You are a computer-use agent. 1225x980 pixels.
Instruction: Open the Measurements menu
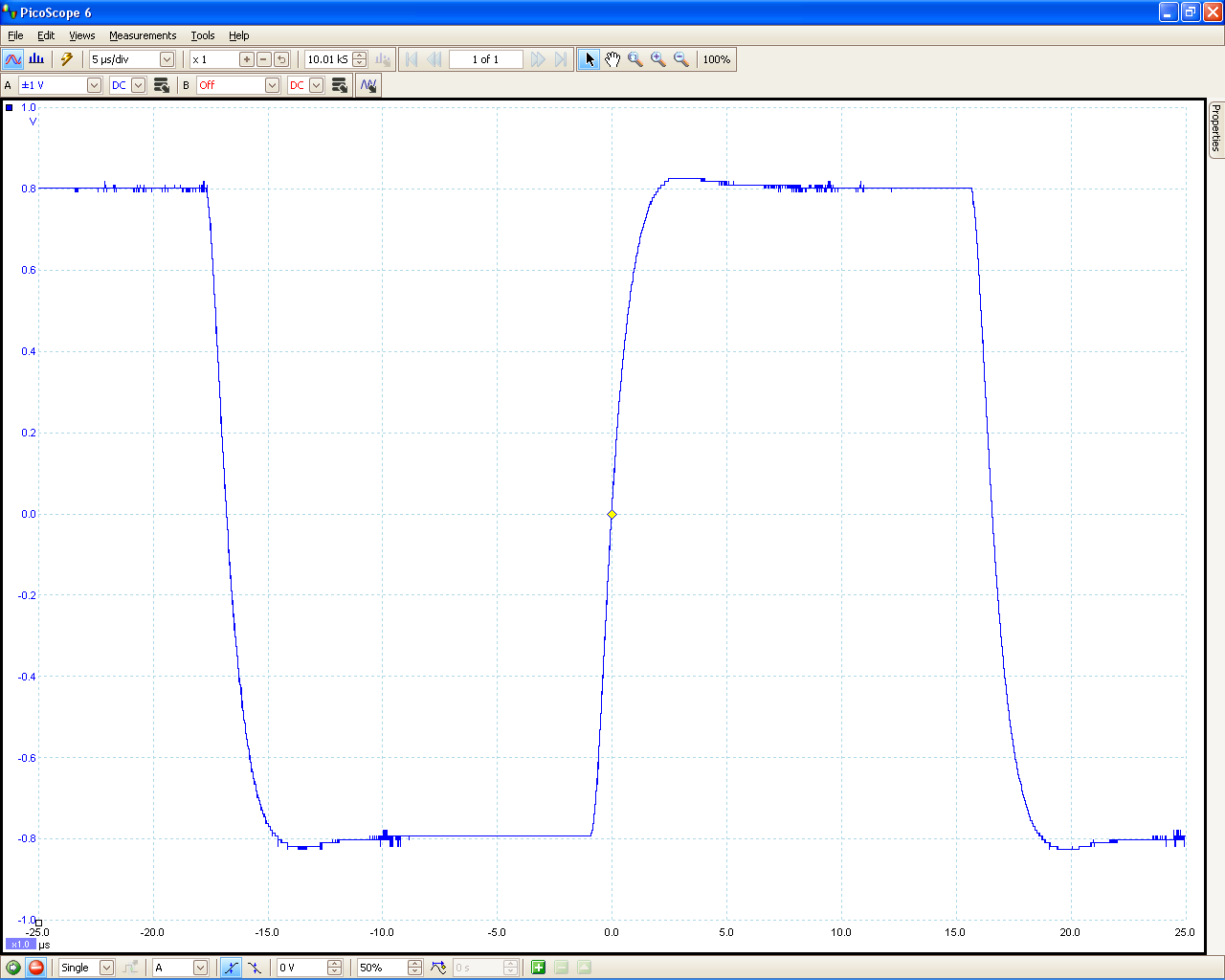coord(143,35)
